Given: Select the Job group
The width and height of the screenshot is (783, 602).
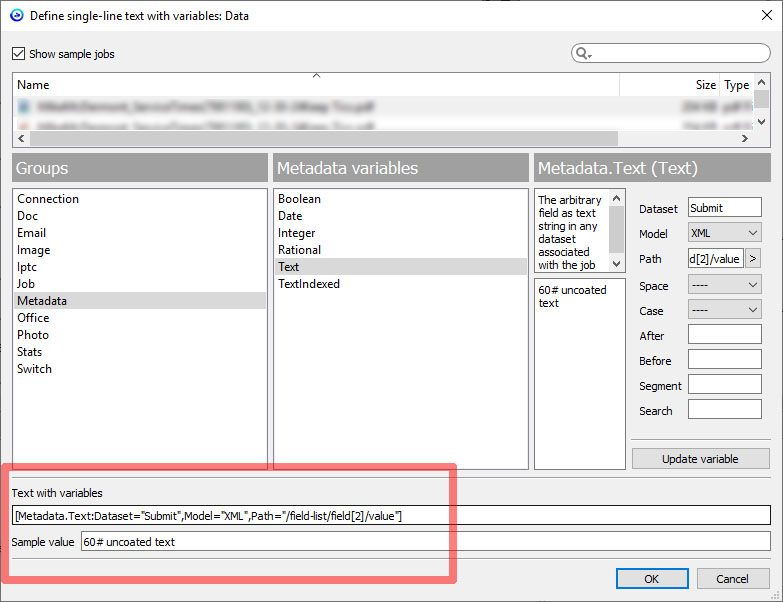Looking at the screenshot, I should click(26, 284).
